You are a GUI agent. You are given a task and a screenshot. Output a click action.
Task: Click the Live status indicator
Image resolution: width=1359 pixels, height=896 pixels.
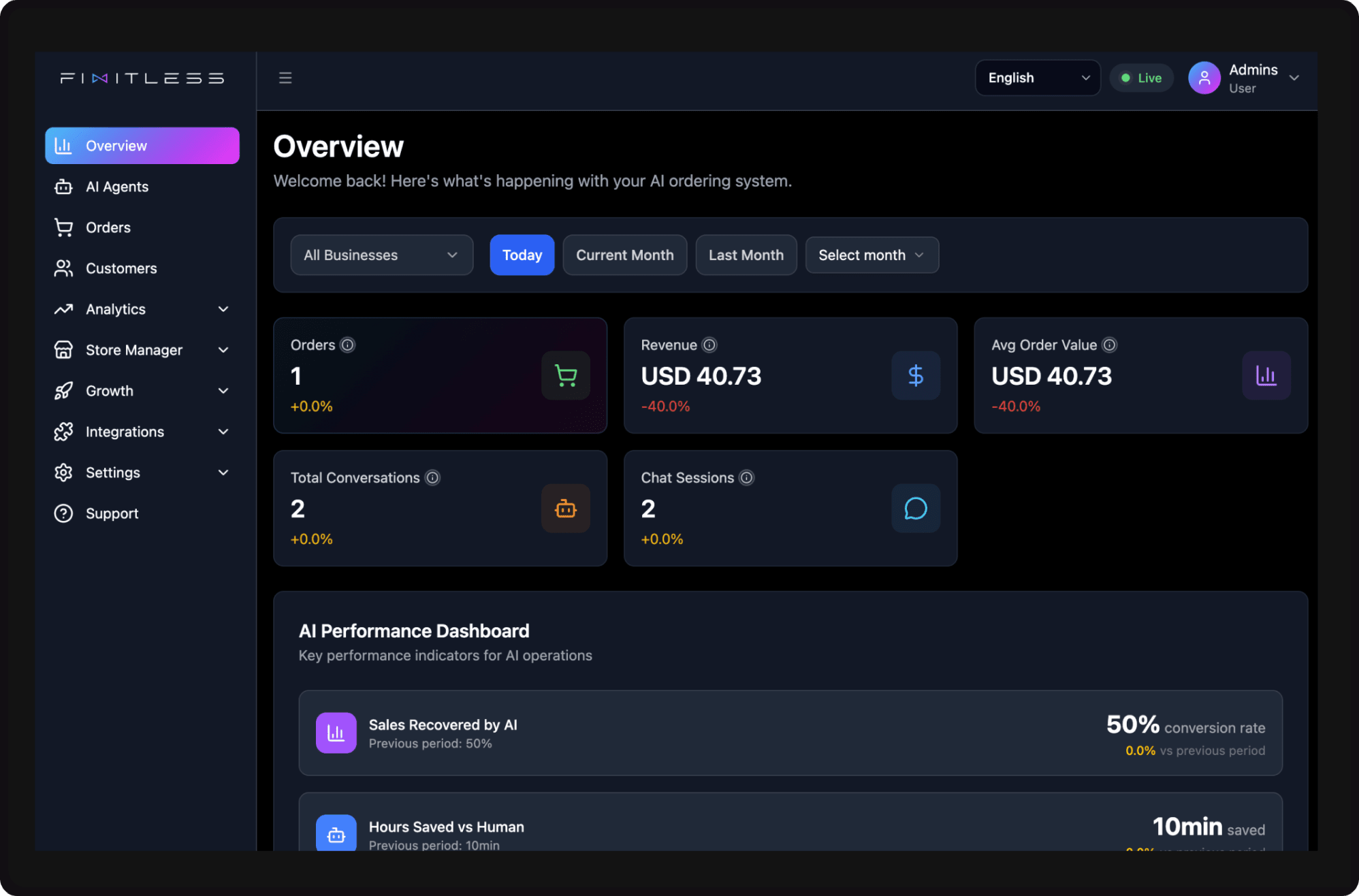pyautogui.click(x=1141, y=78)
